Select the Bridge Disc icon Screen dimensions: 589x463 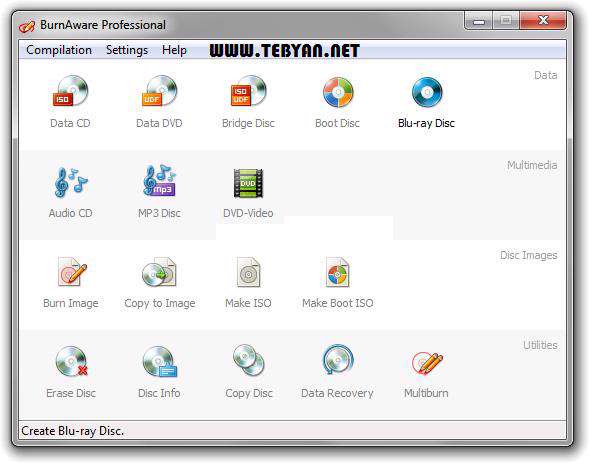coord(248,91)
